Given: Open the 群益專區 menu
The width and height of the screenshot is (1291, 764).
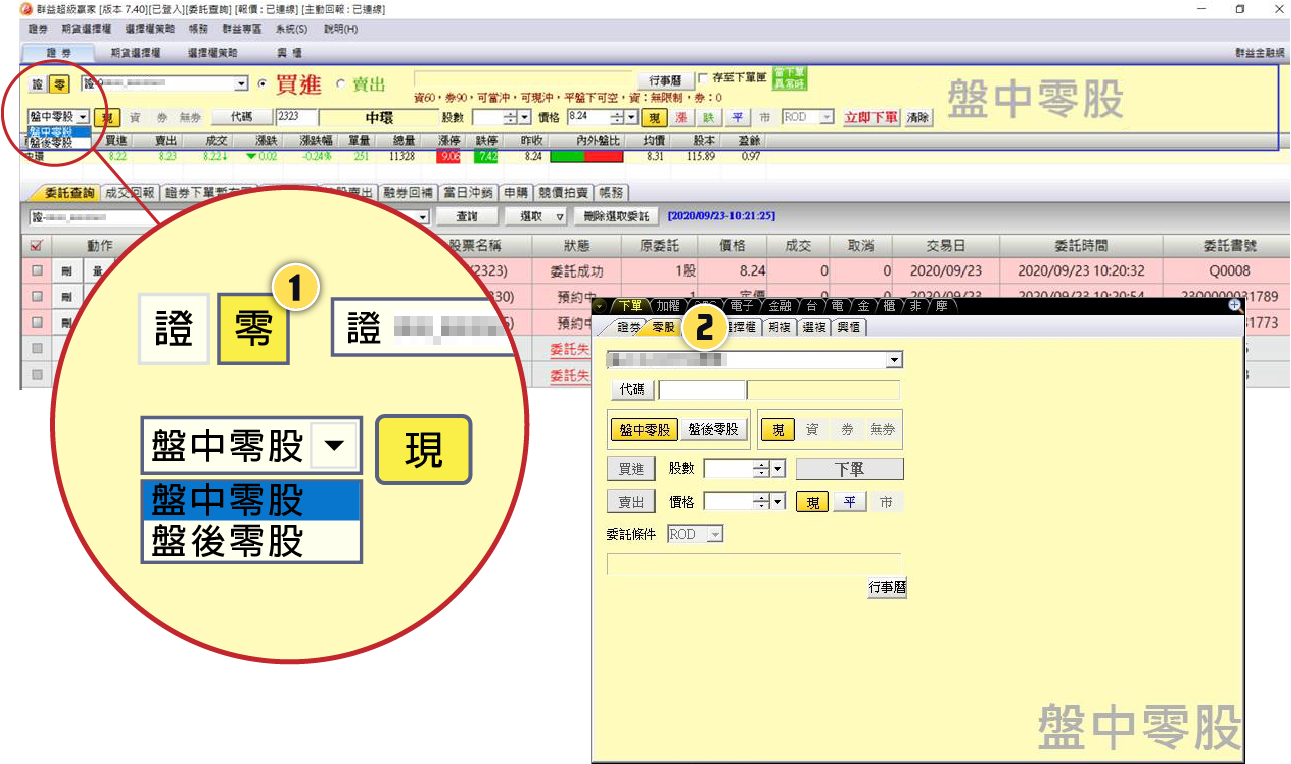Looking at the screenshot, I should [x=240, y=29].
